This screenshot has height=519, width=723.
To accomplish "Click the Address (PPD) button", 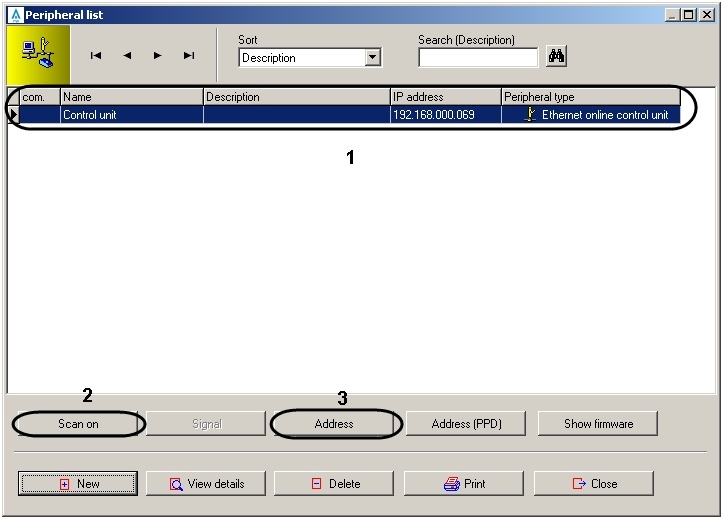I will 466,424.
